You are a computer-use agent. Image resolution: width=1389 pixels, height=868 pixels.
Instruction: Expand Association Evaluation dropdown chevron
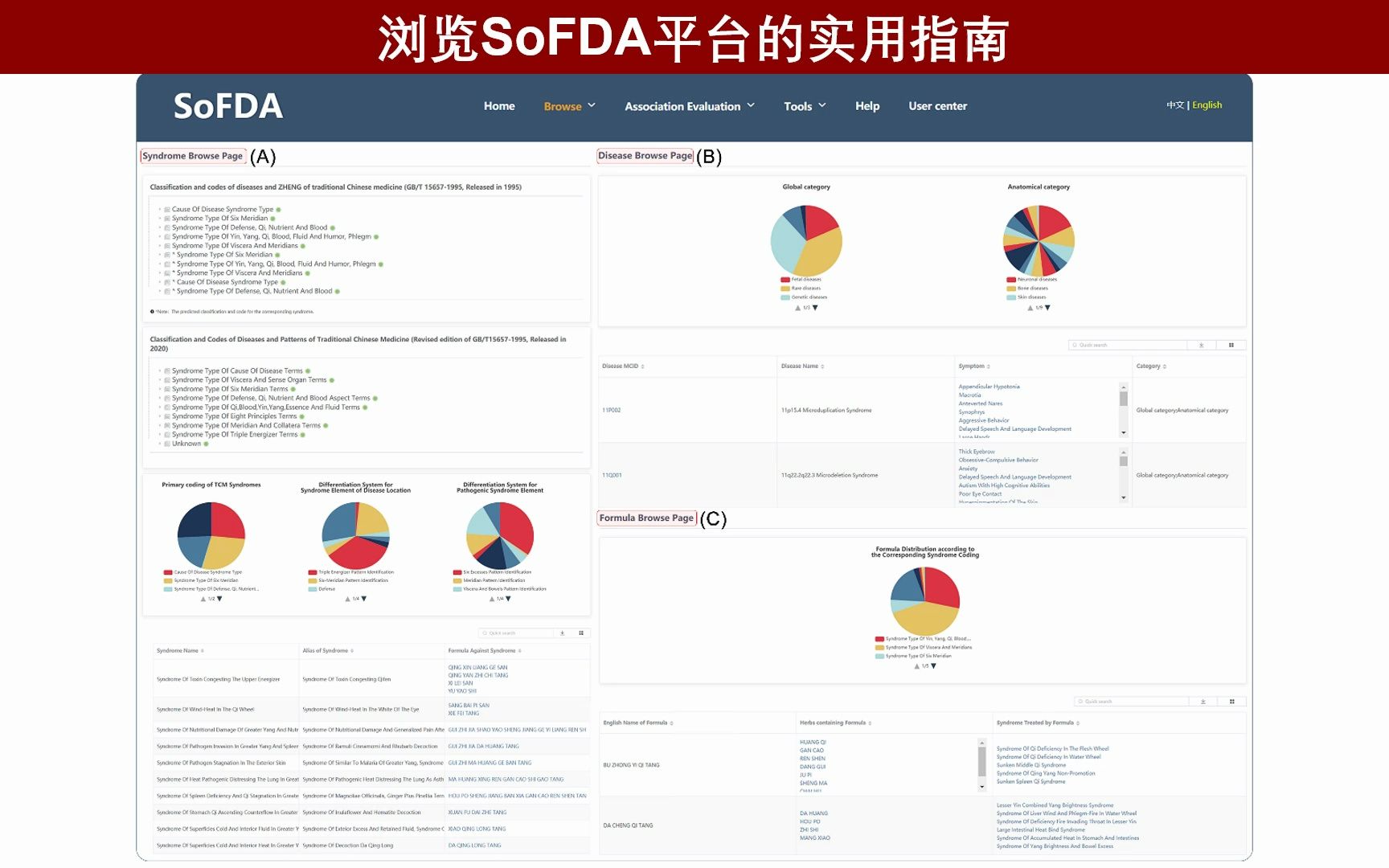[x=751, y=105]
